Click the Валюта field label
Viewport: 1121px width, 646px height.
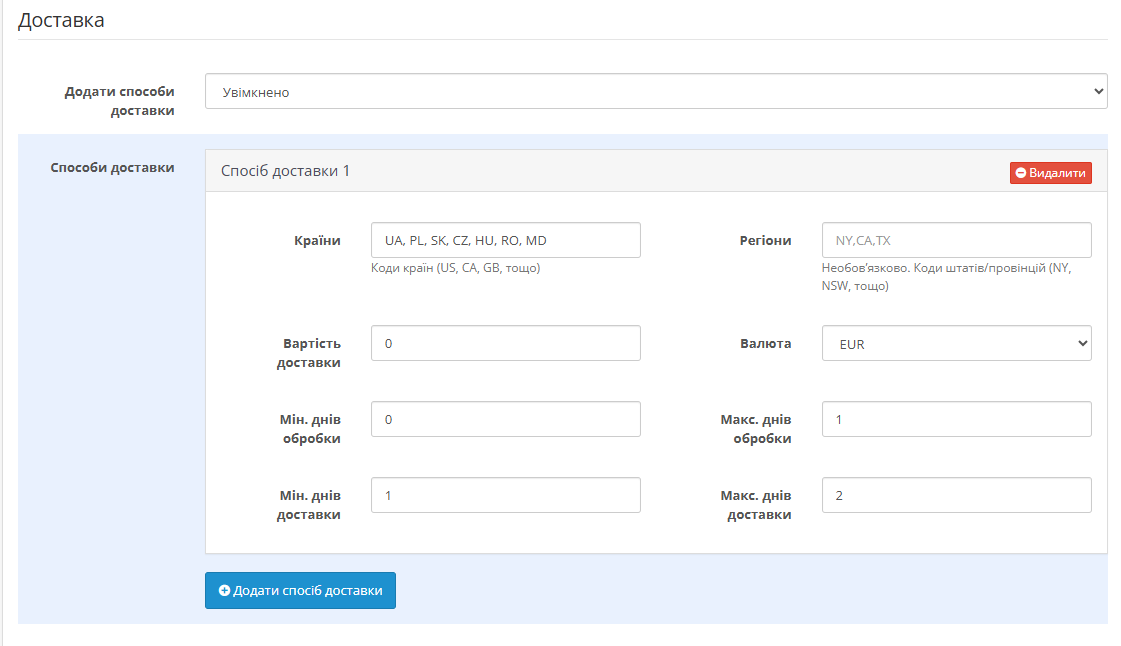click(765, 343)
